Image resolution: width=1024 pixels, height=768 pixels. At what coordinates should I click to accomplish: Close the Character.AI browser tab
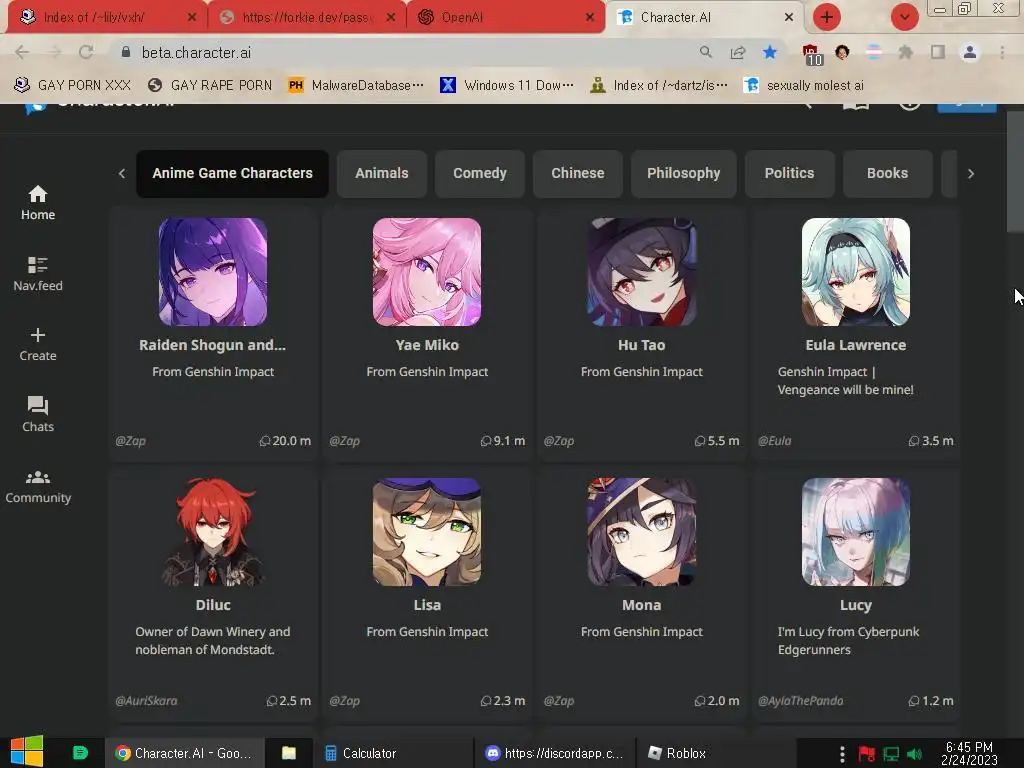tap(789, 17)
